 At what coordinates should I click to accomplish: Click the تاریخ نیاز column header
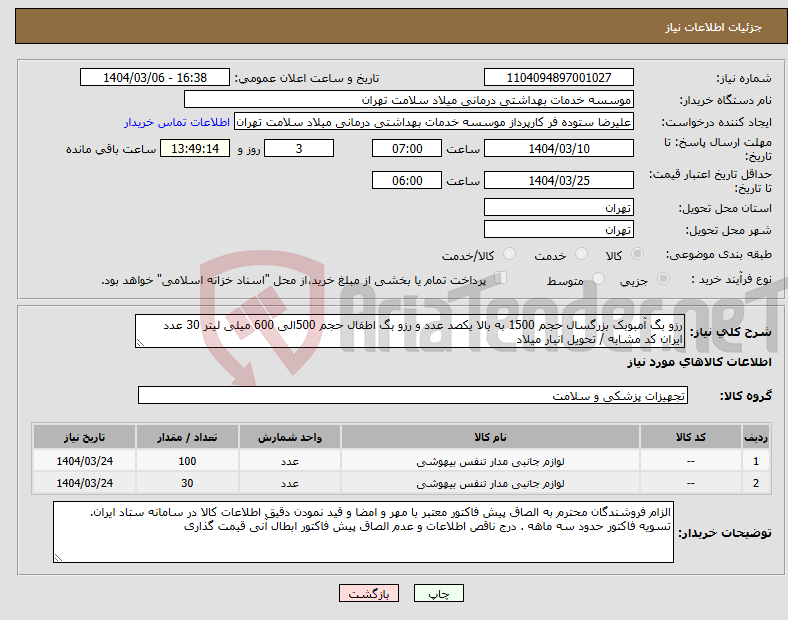pyautogui.click(x=84, y=437)
